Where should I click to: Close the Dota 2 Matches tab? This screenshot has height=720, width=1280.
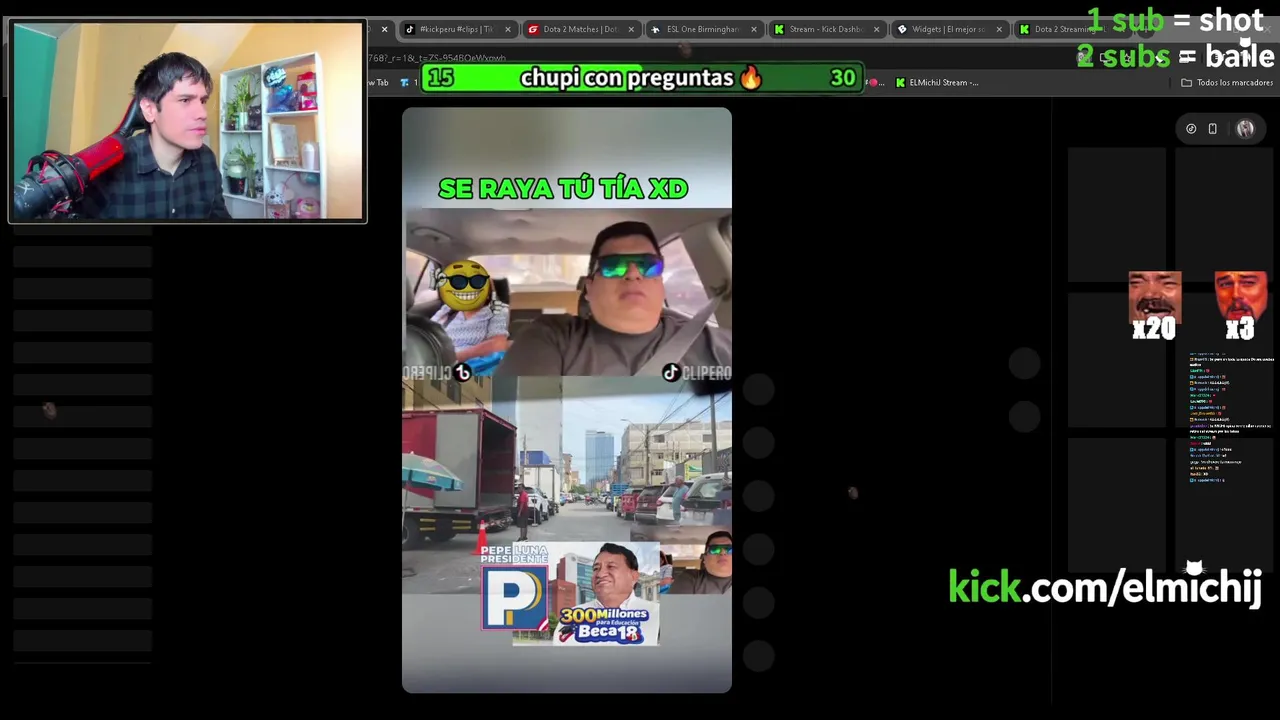[630, 29]
